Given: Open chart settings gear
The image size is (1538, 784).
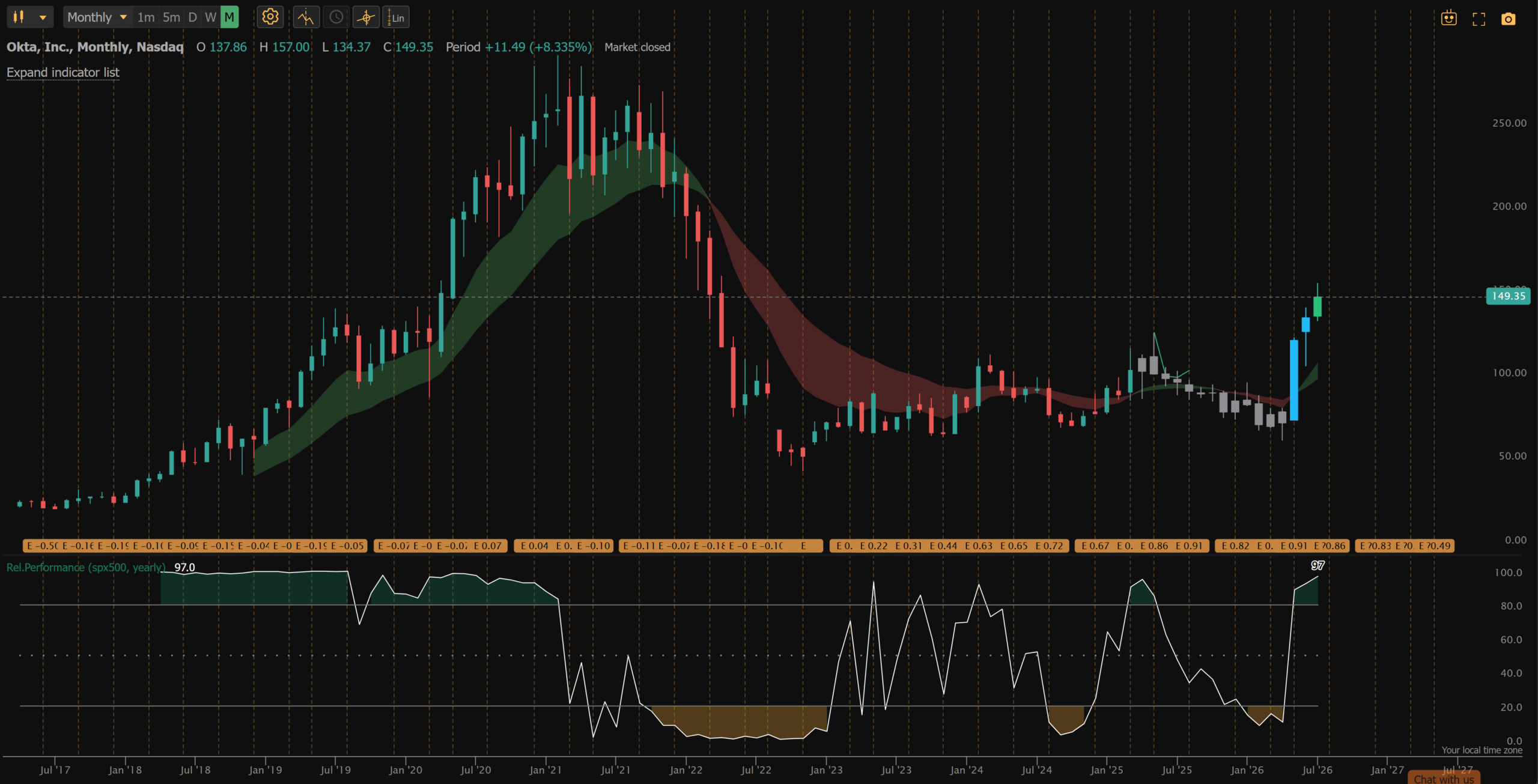Looking at the screenshot, I should [270, 17].
